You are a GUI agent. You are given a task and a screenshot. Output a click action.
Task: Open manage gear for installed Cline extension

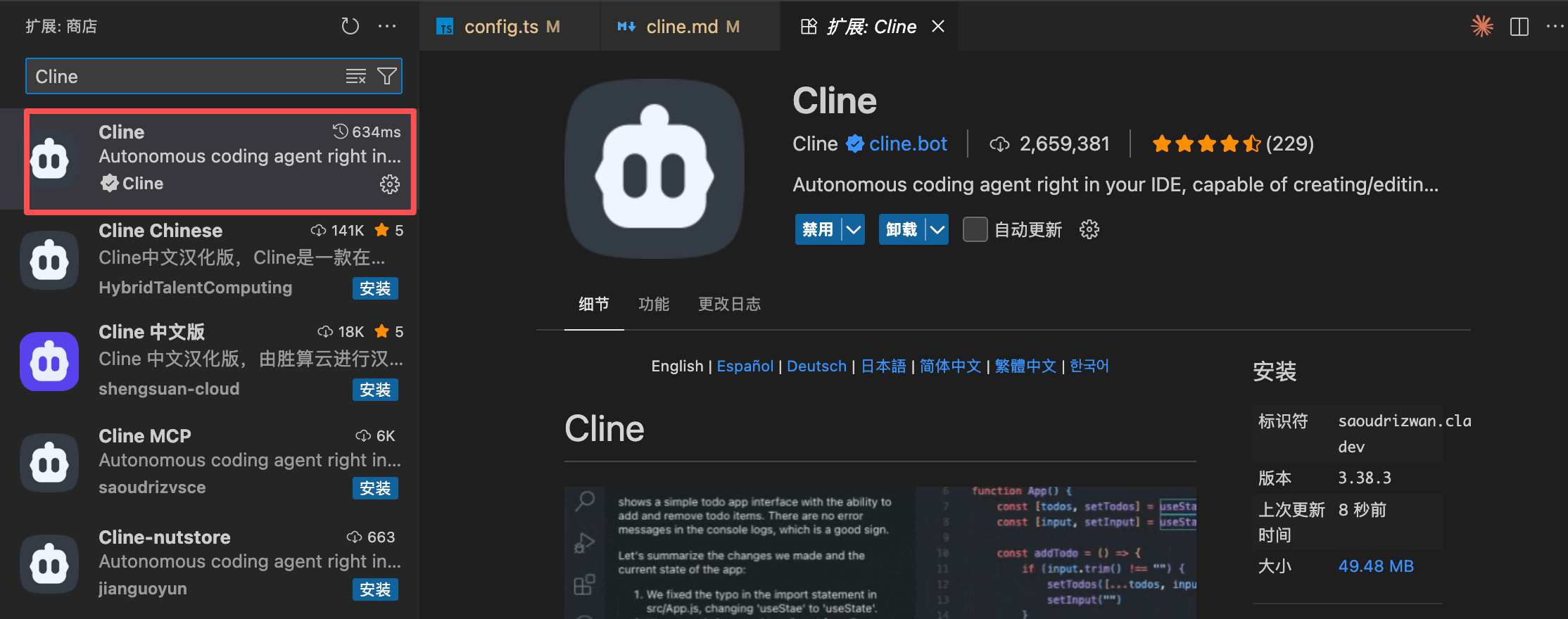(389, 184)
